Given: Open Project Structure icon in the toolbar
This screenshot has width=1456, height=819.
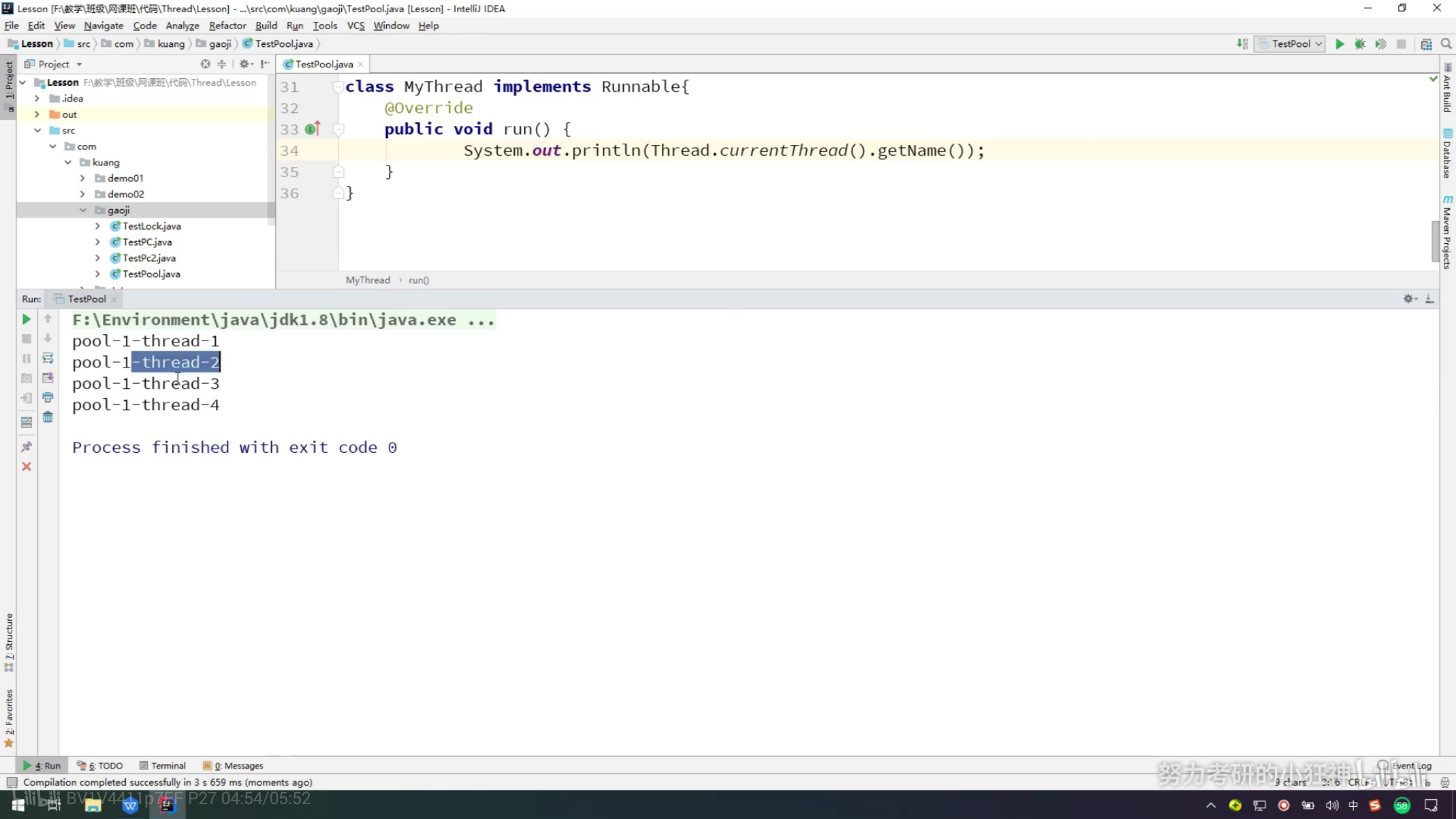Looking at the screenshot, I should tap(1425, 44).
